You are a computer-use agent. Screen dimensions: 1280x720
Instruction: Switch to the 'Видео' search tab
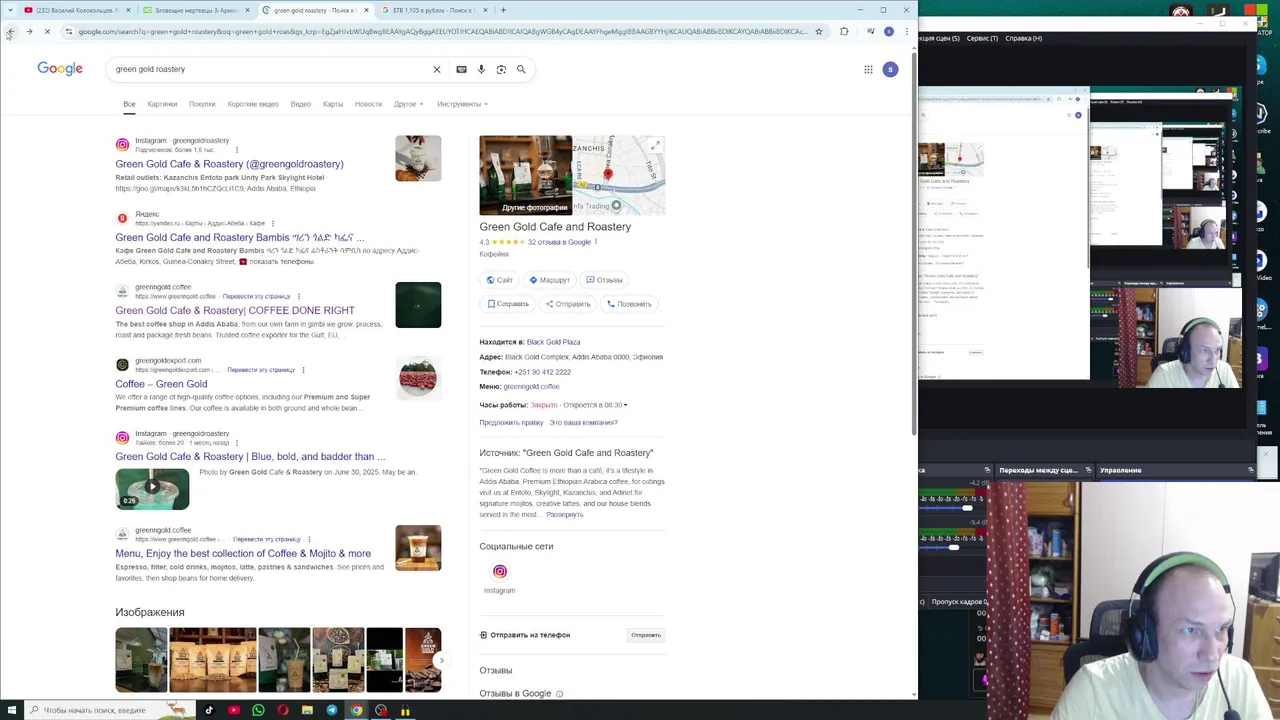(300, 104)
